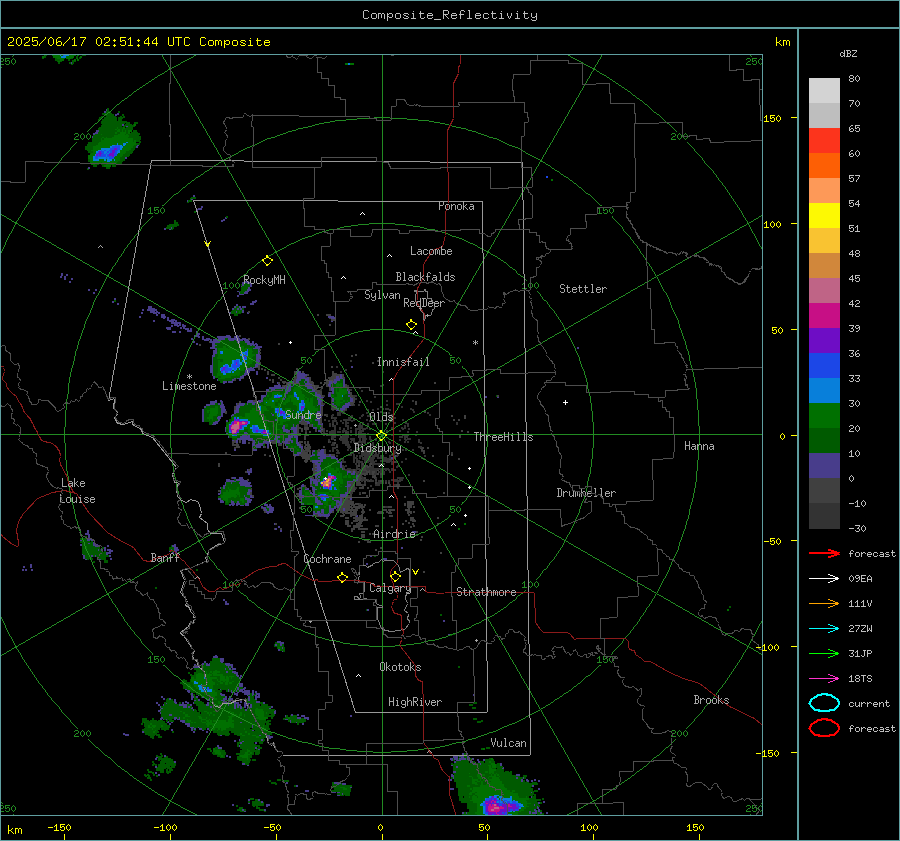900x841 pixels.
Task: Click the cyan 27ZW arrow in the legend
Action: point(824,629)
